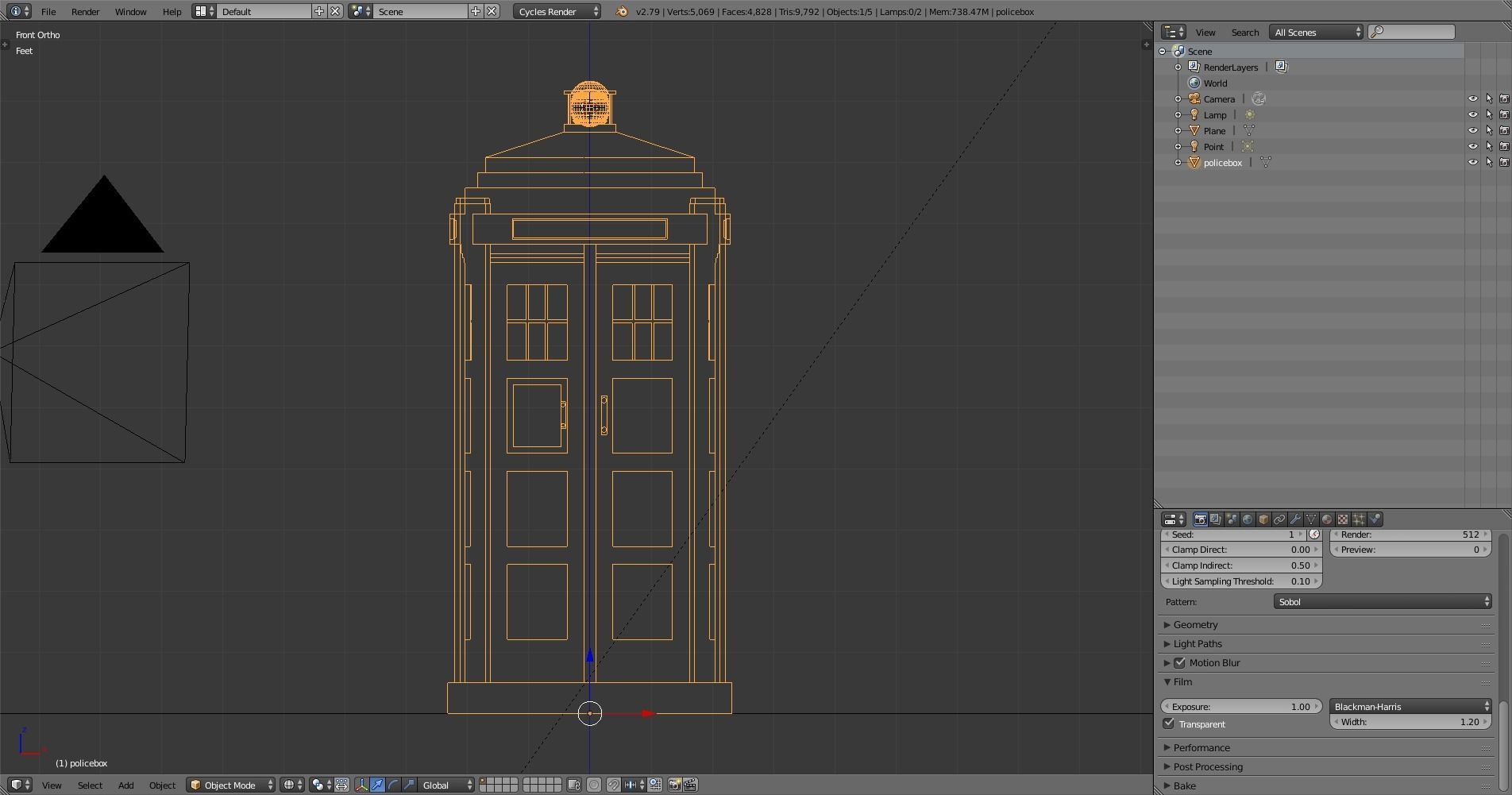Open the Render menu
Viewport: 1512px width, 795px height.
pos(85,11)
